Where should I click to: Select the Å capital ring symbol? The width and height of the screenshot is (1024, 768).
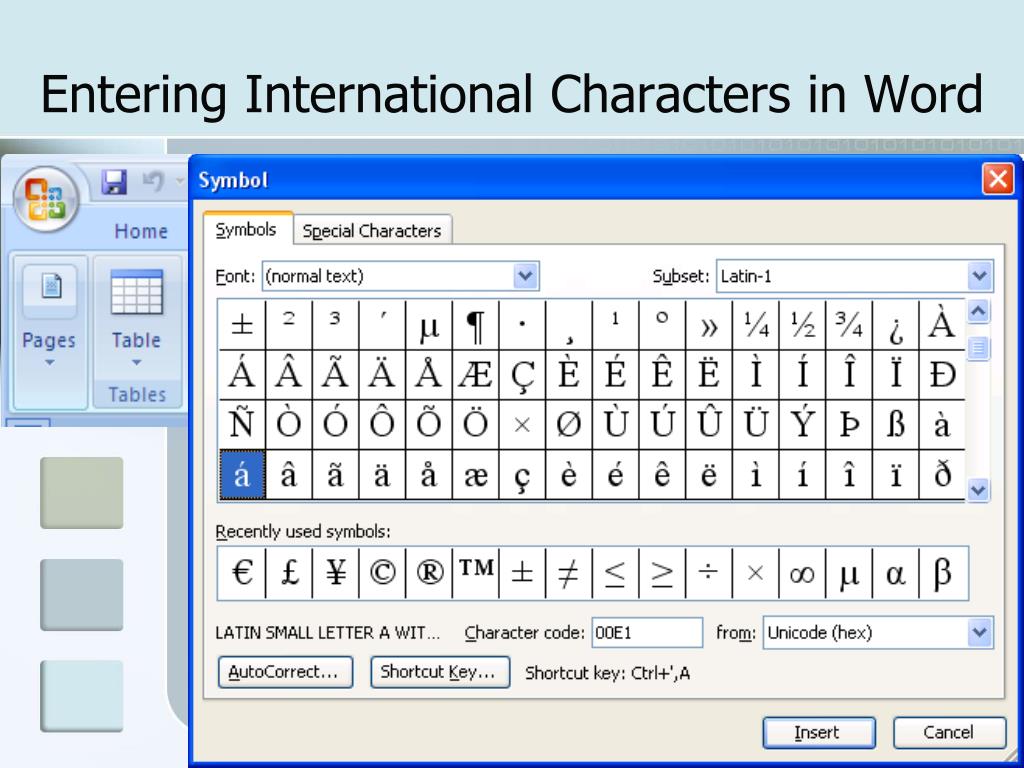429,375
